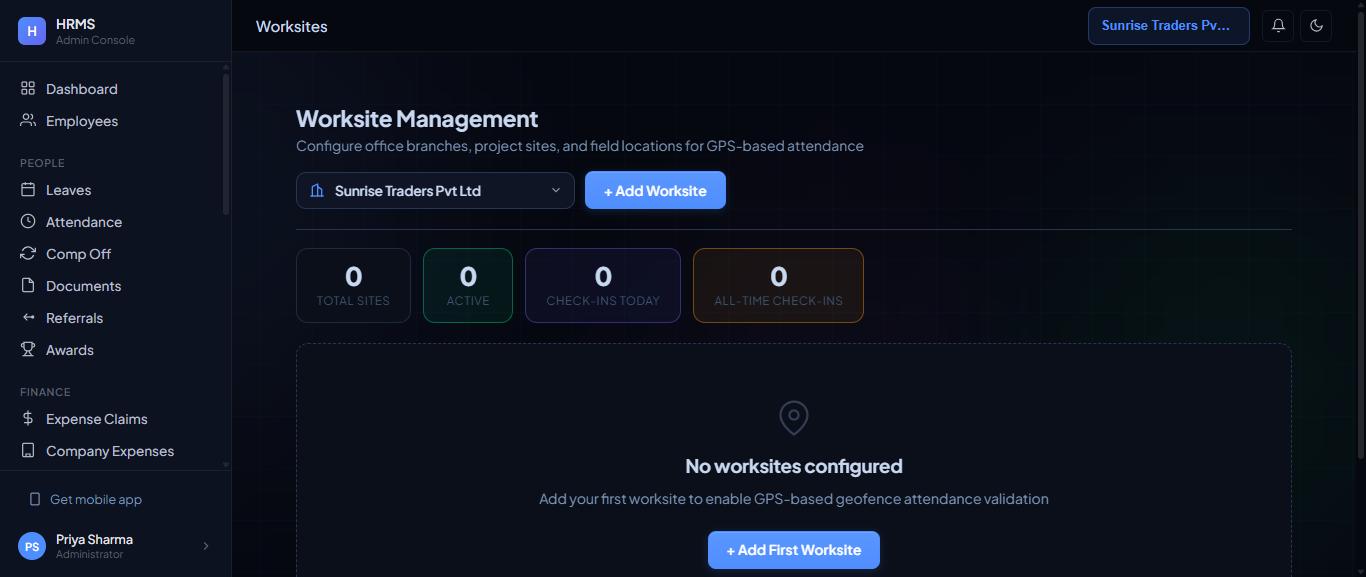Click the Comp Off refresh icon

point(28,254)
